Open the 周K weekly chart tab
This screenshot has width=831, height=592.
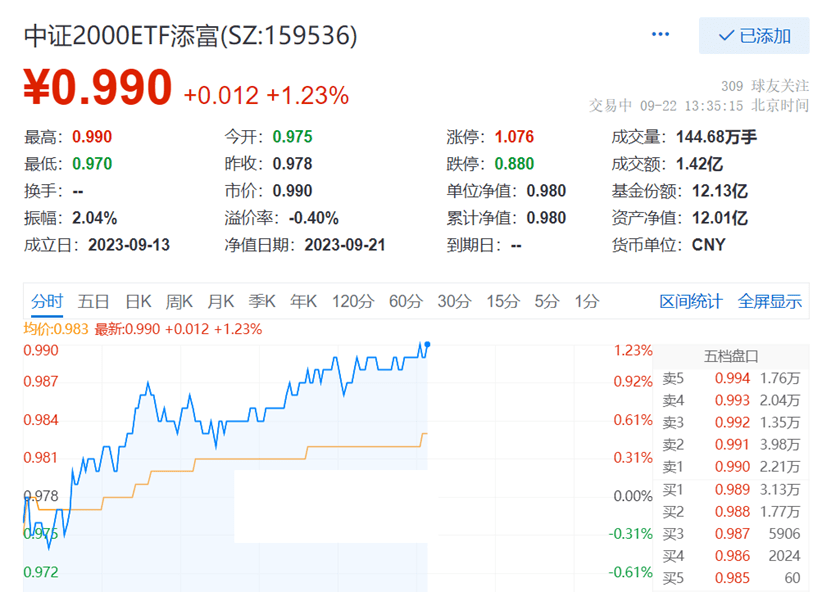tap(179, 301)
